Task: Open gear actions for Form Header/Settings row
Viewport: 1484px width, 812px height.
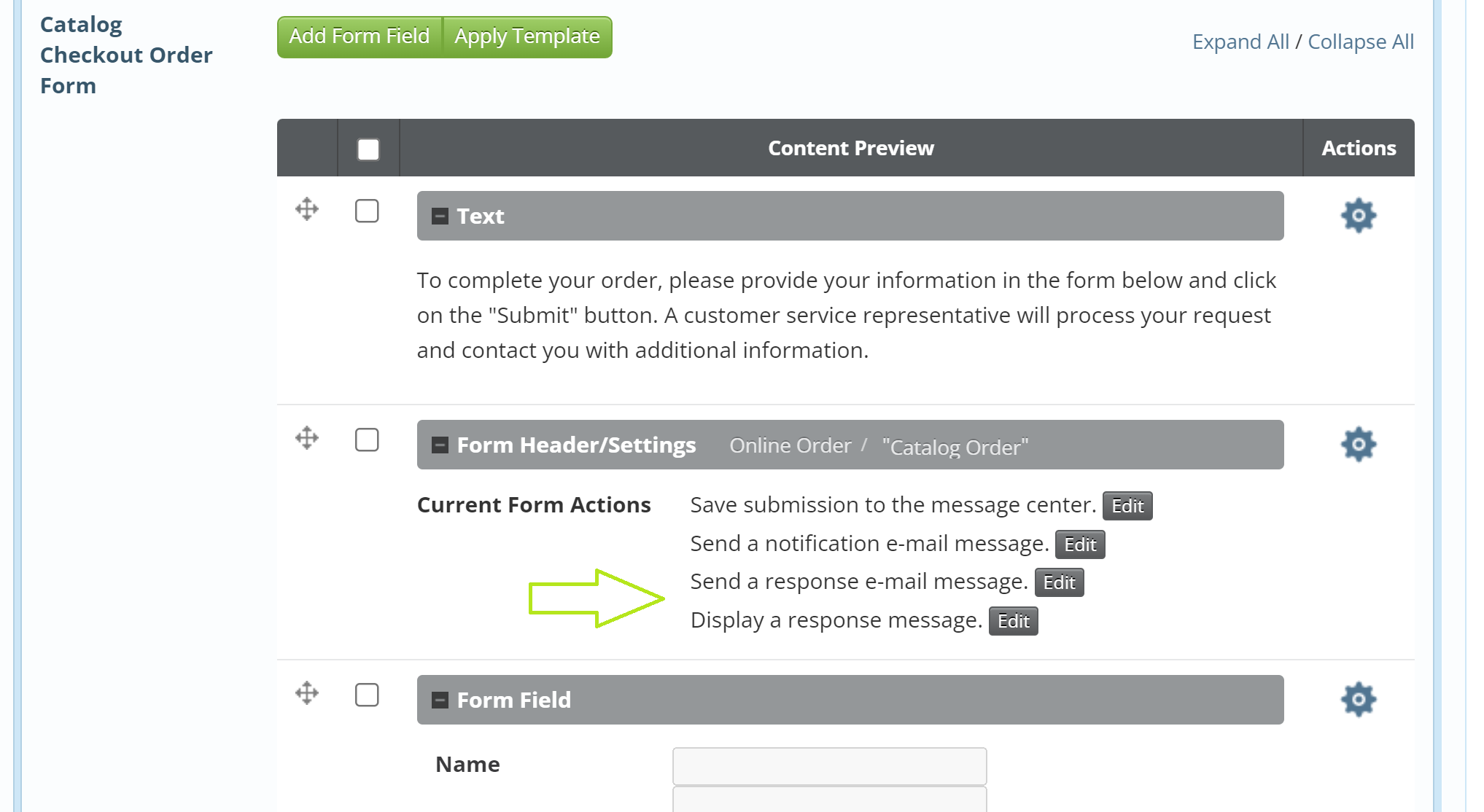Action: pos(1358,445)
